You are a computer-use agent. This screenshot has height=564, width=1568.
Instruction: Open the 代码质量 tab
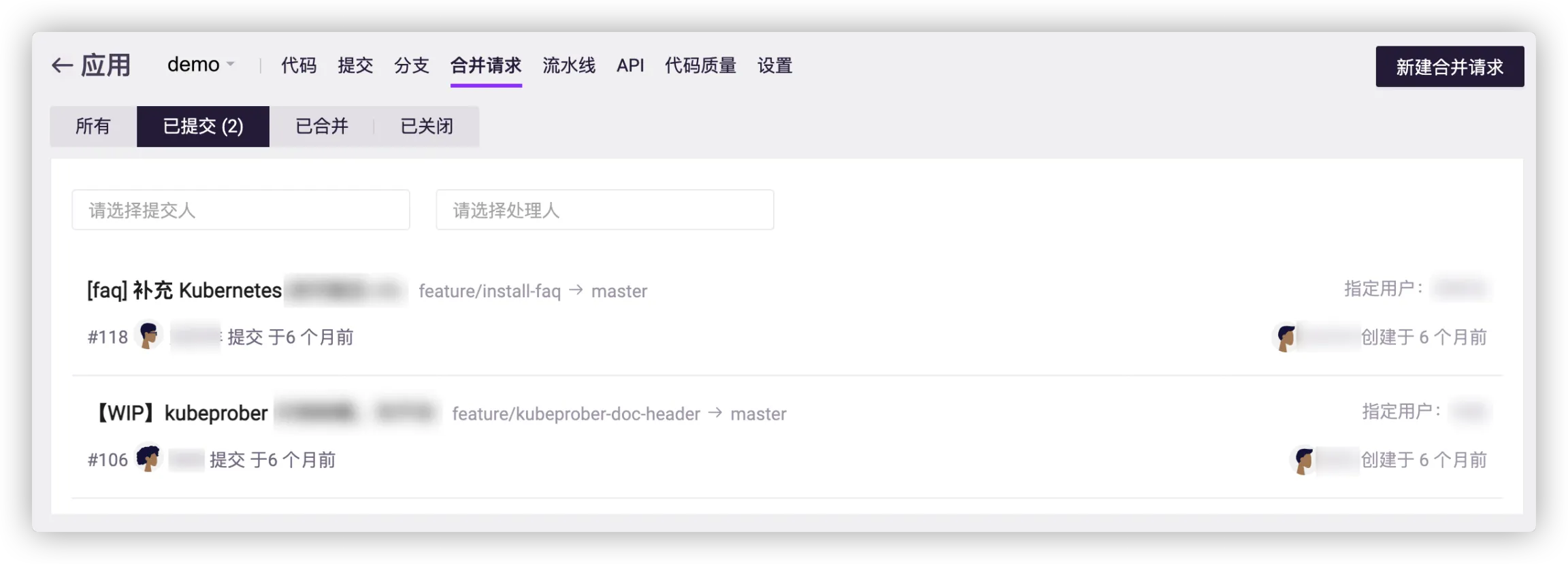(x=700, y=66)
